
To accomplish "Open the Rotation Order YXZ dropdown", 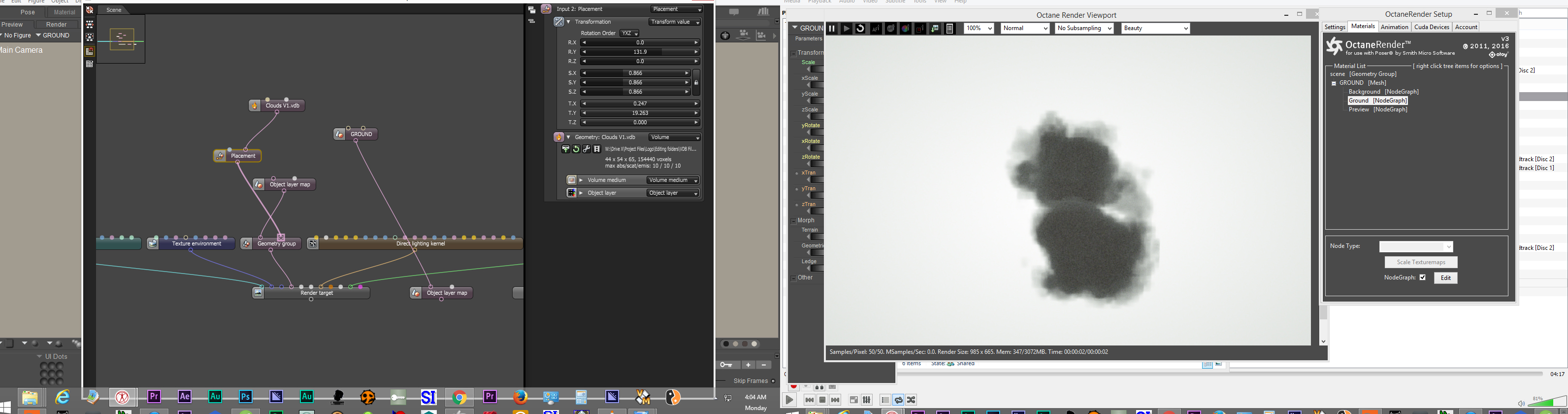I will point(629,34).
